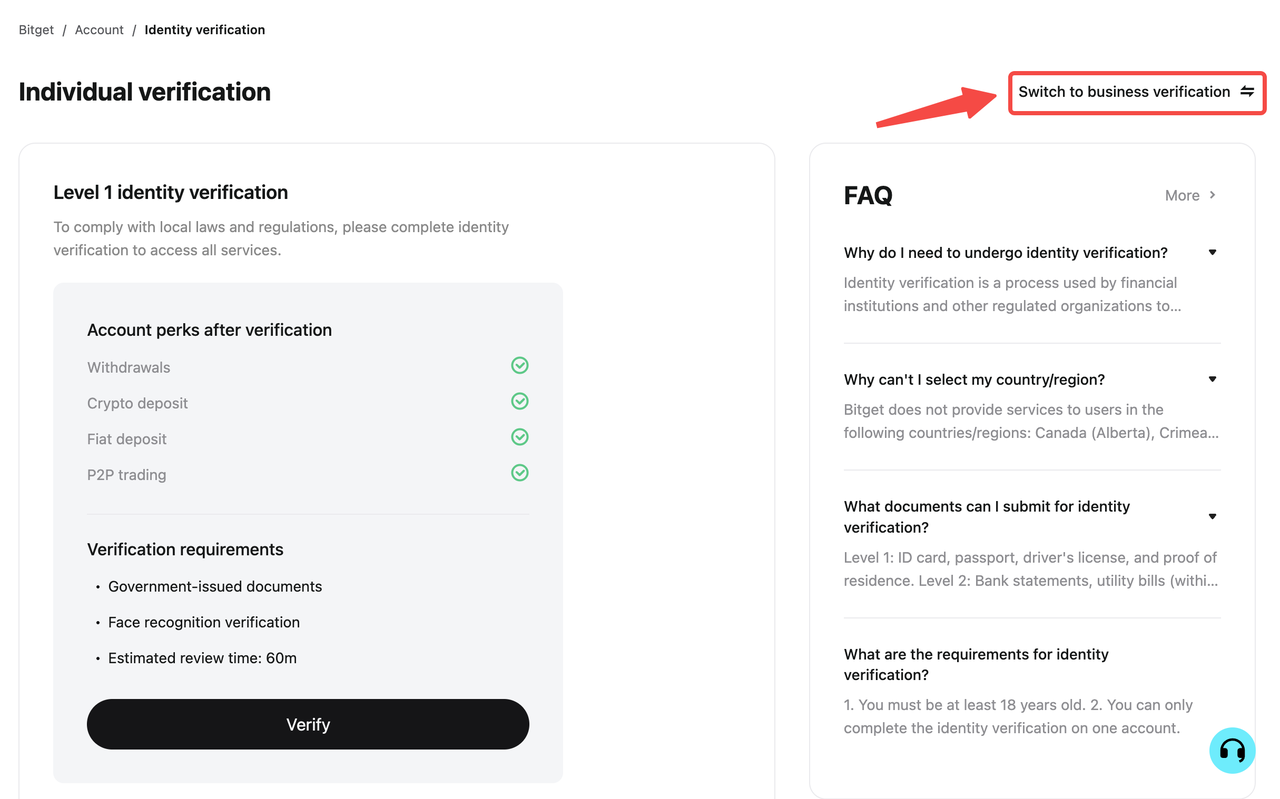Image resolution: width=1280 pixels, height=799 pixels.
Task: Open the More FAQ link
Action: tap(1182, 195)
